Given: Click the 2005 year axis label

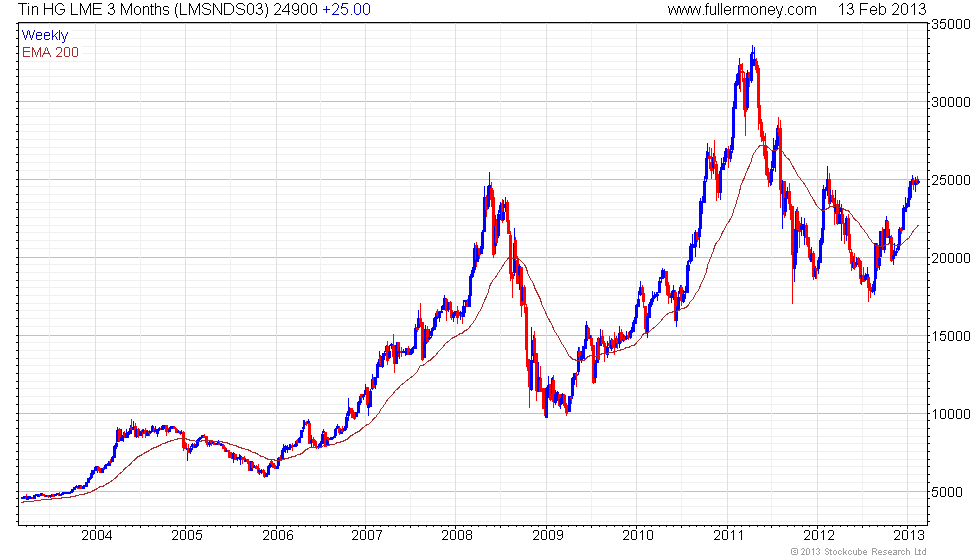Looking at the screenshot, I should click(187, 535).
